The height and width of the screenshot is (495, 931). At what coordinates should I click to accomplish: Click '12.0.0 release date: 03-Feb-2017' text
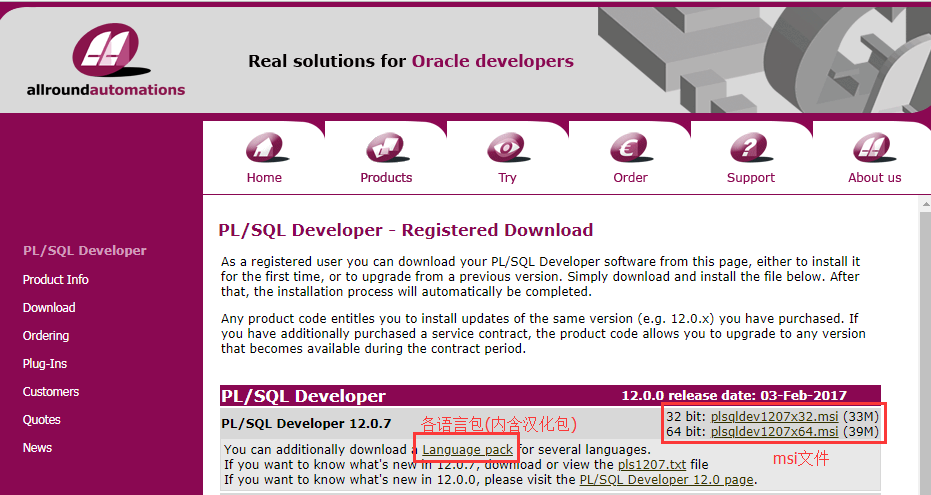pyautogui.click(x=734, y=395)
